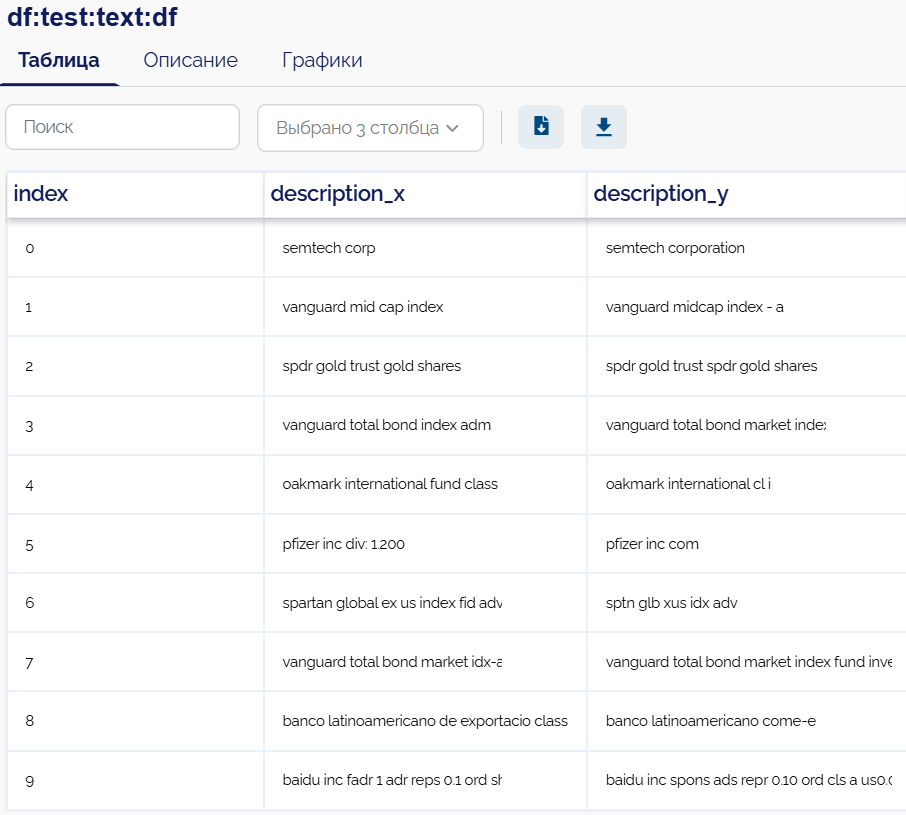Select cell 'vanguard midcap index - a'

click(747, 307)
